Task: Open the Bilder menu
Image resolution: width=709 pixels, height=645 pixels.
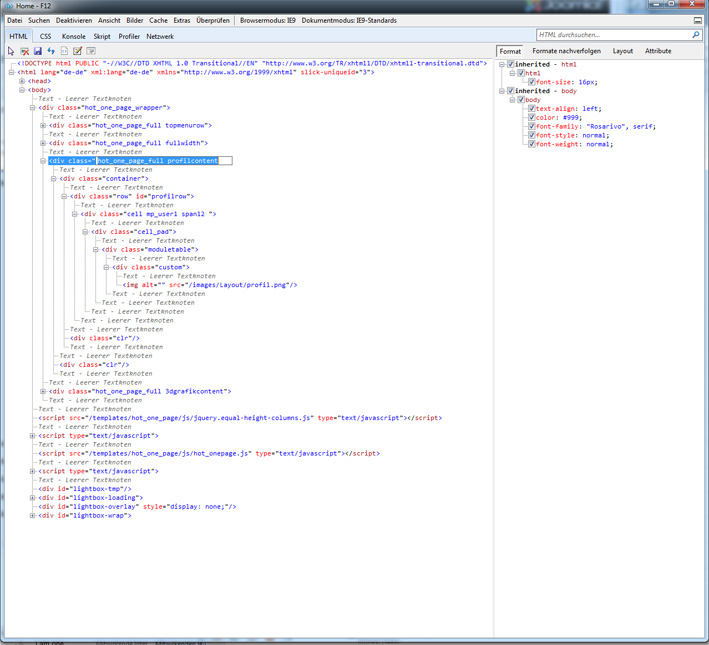Action: (x=135, y=20)
